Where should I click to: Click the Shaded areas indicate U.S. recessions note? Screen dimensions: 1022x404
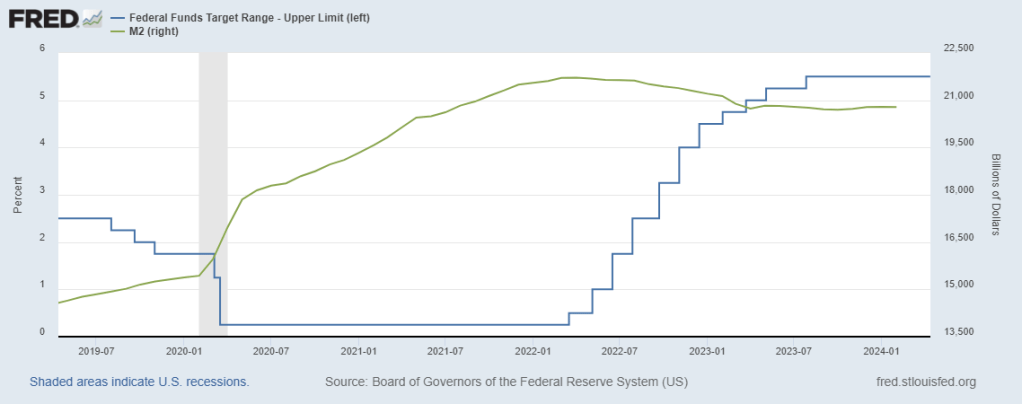point(139,382)
